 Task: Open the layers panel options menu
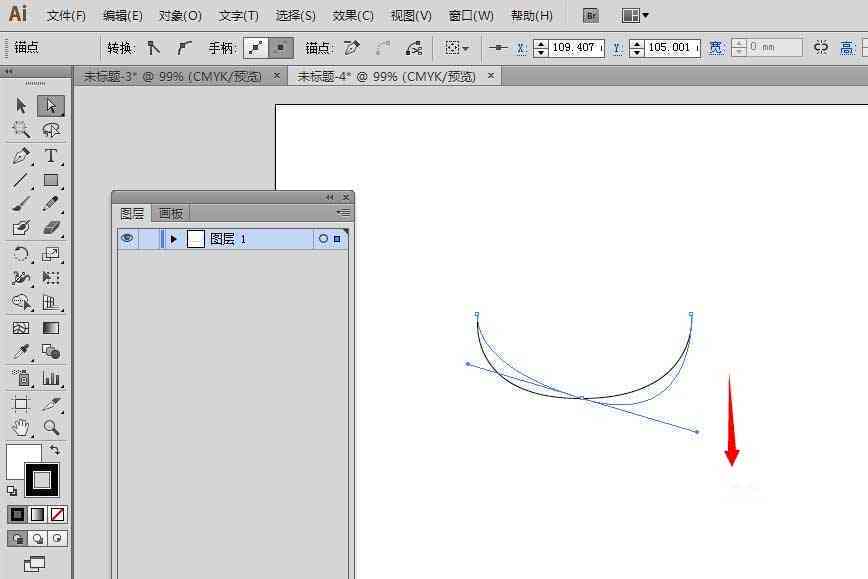pyautogui.click(x=343, y=213)
